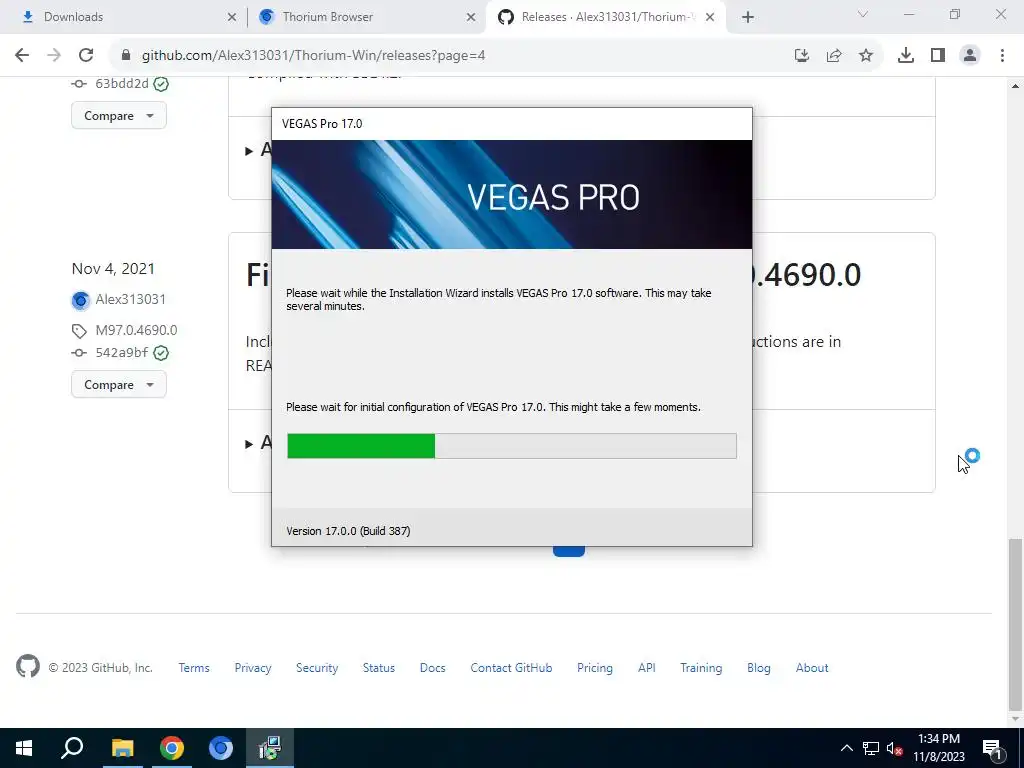Open commit 542a9bf link
The height and width of the screenshot is (768, 1024).
[122, 353]
